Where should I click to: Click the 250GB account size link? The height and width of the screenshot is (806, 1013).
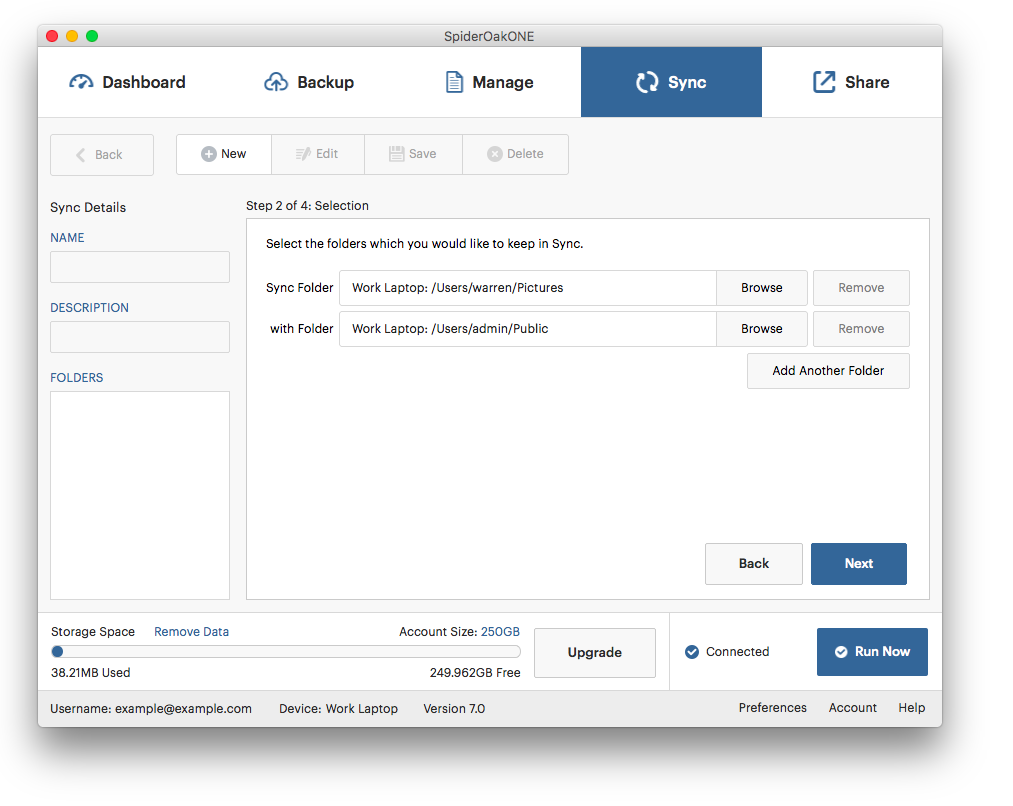[x=500, y=632]
